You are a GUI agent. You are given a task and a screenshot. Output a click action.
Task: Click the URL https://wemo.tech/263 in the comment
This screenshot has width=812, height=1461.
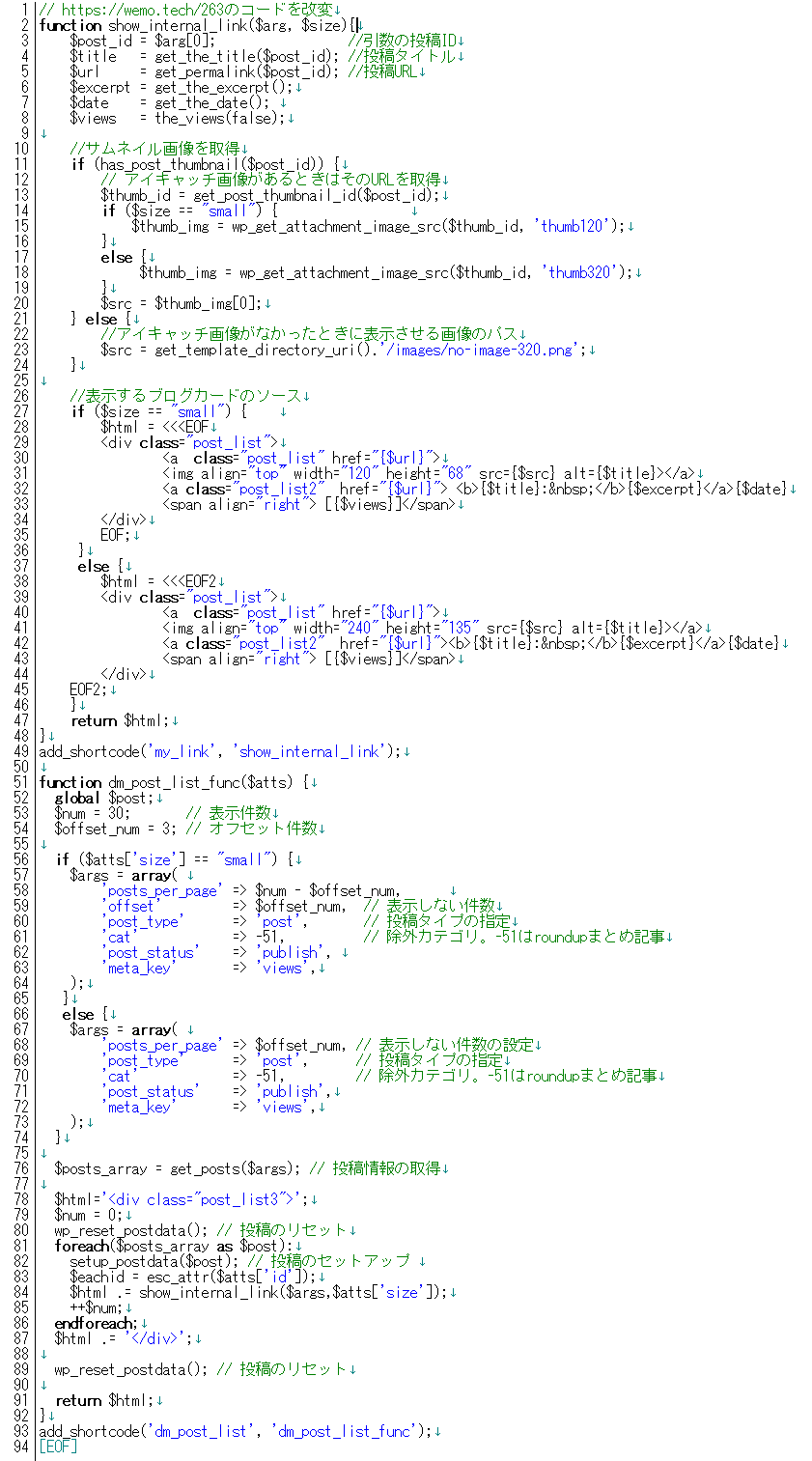pyautogui.click(x=138, y=9)
